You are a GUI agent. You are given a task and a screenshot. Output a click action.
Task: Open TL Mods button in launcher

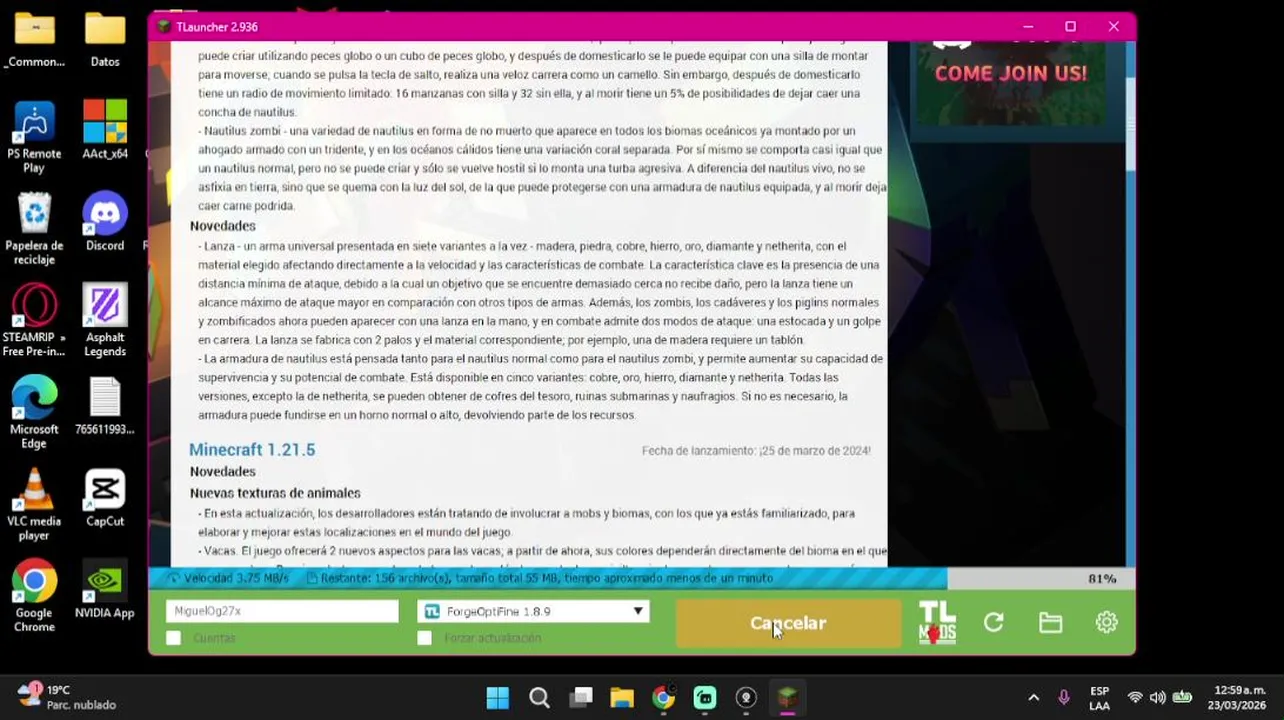click(937, 622)
